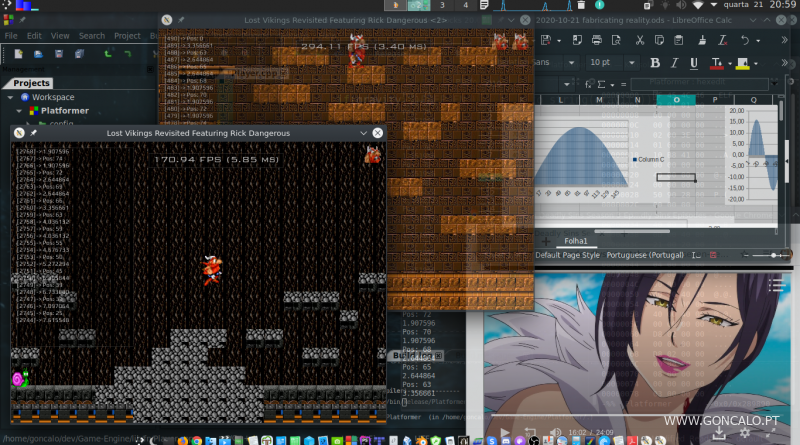Select column header O in Calc
800x445 pixels.
coord(676,100)
